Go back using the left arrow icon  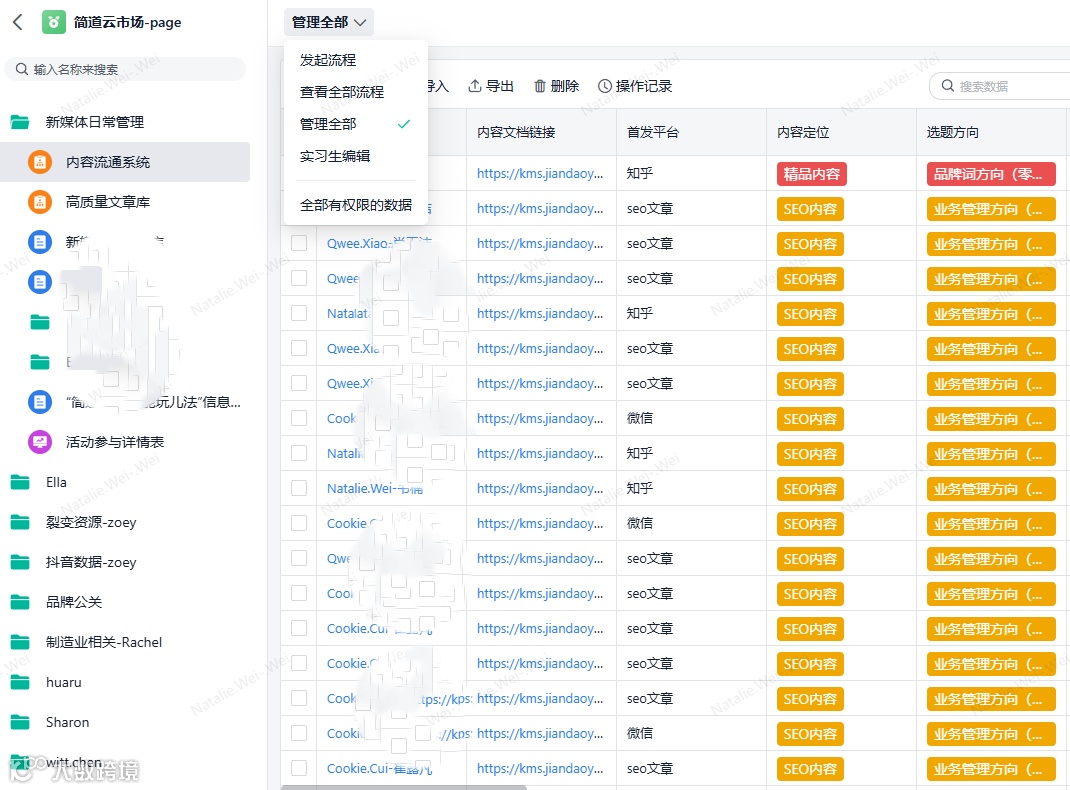point(18,23)
